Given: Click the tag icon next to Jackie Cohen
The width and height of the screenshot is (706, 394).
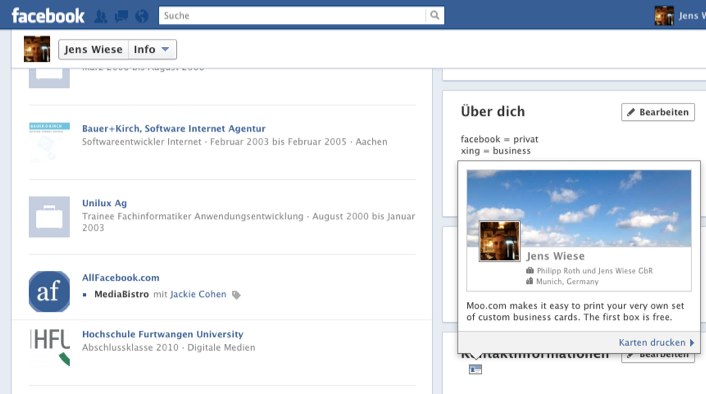Looking at the screenshot, I should pos(236,295).
